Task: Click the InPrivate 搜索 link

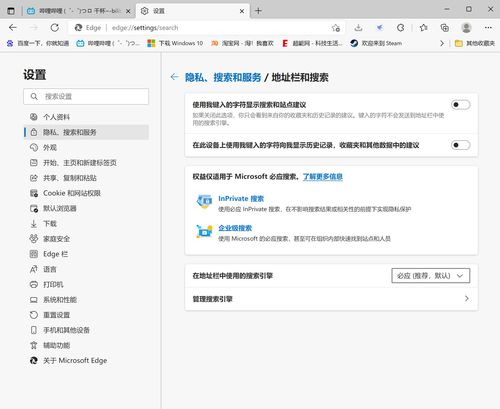Action: pyautogui.click(x=241, y=199)
